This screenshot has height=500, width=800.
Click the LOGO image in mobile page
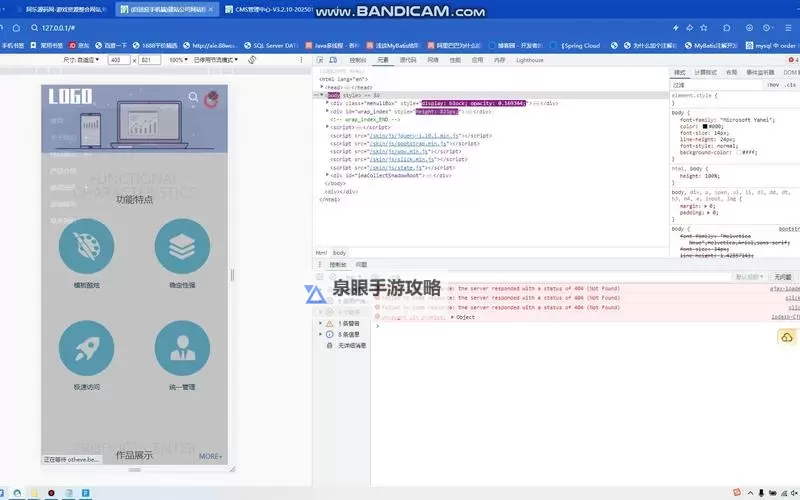coord(70,96)
